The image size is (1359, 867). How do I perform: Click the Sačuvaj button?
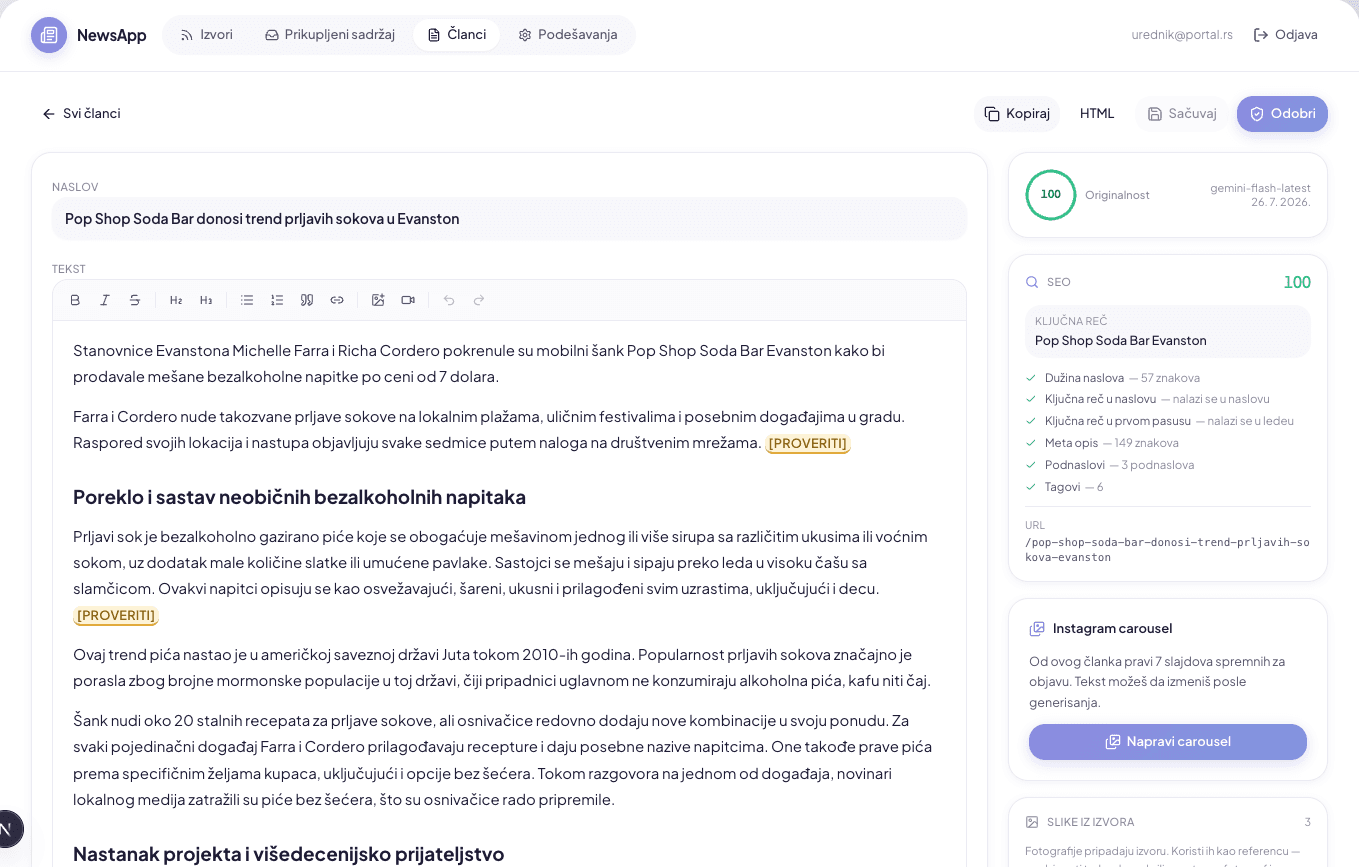point(1182,114)
